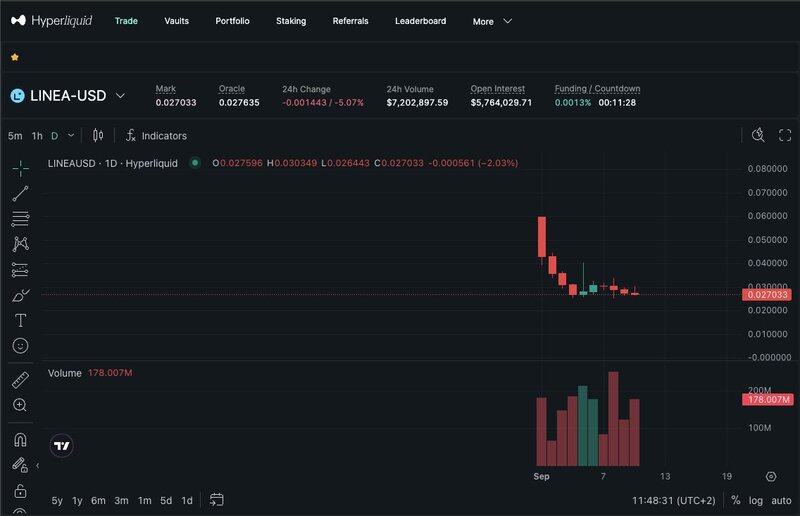This screenshot has width=800, height=516.
Task: Click the first large red candlestick
Action: click(x=542, y=237)
